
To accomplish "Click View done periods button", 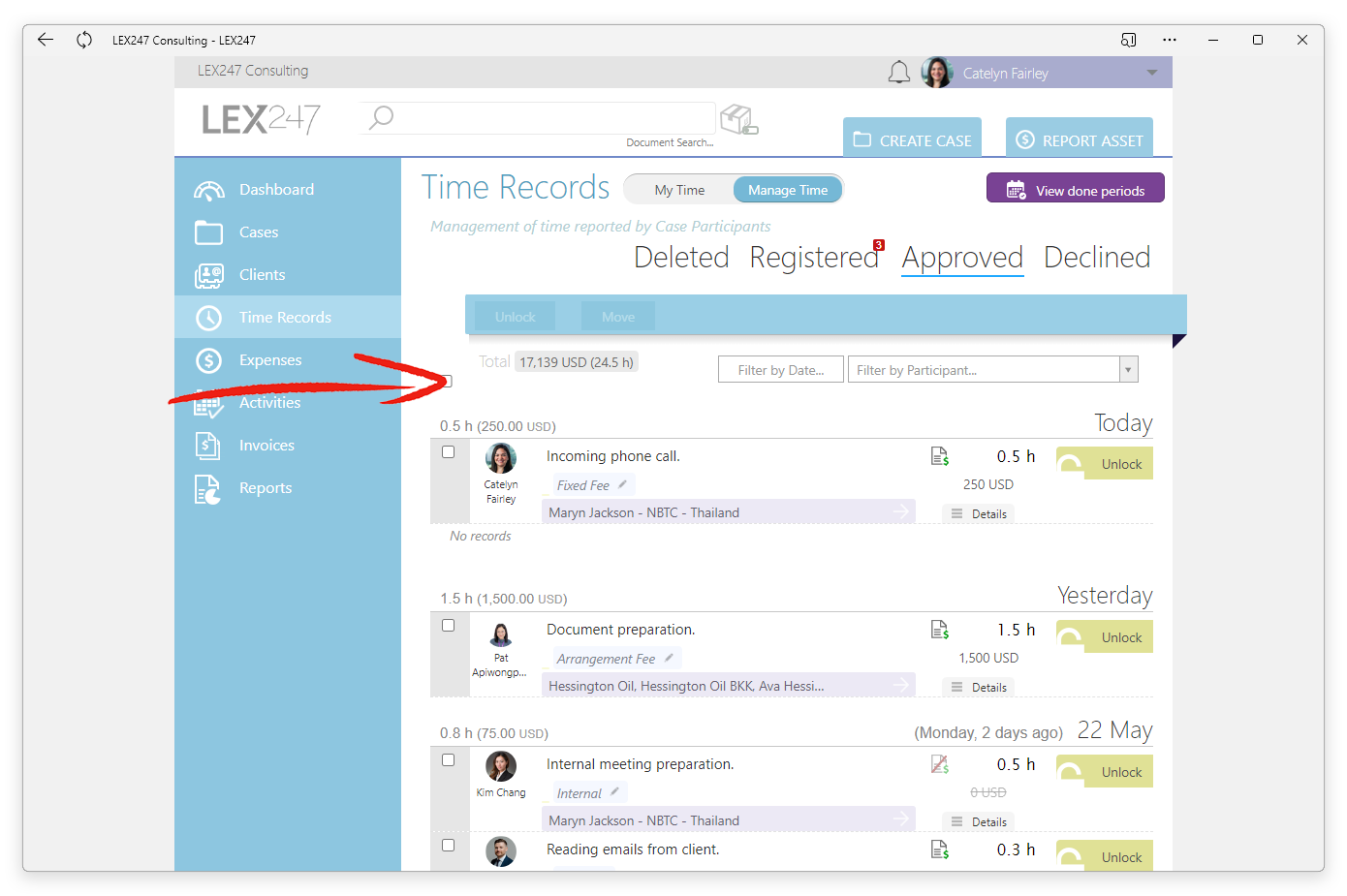I will (x=1076, y=190).
